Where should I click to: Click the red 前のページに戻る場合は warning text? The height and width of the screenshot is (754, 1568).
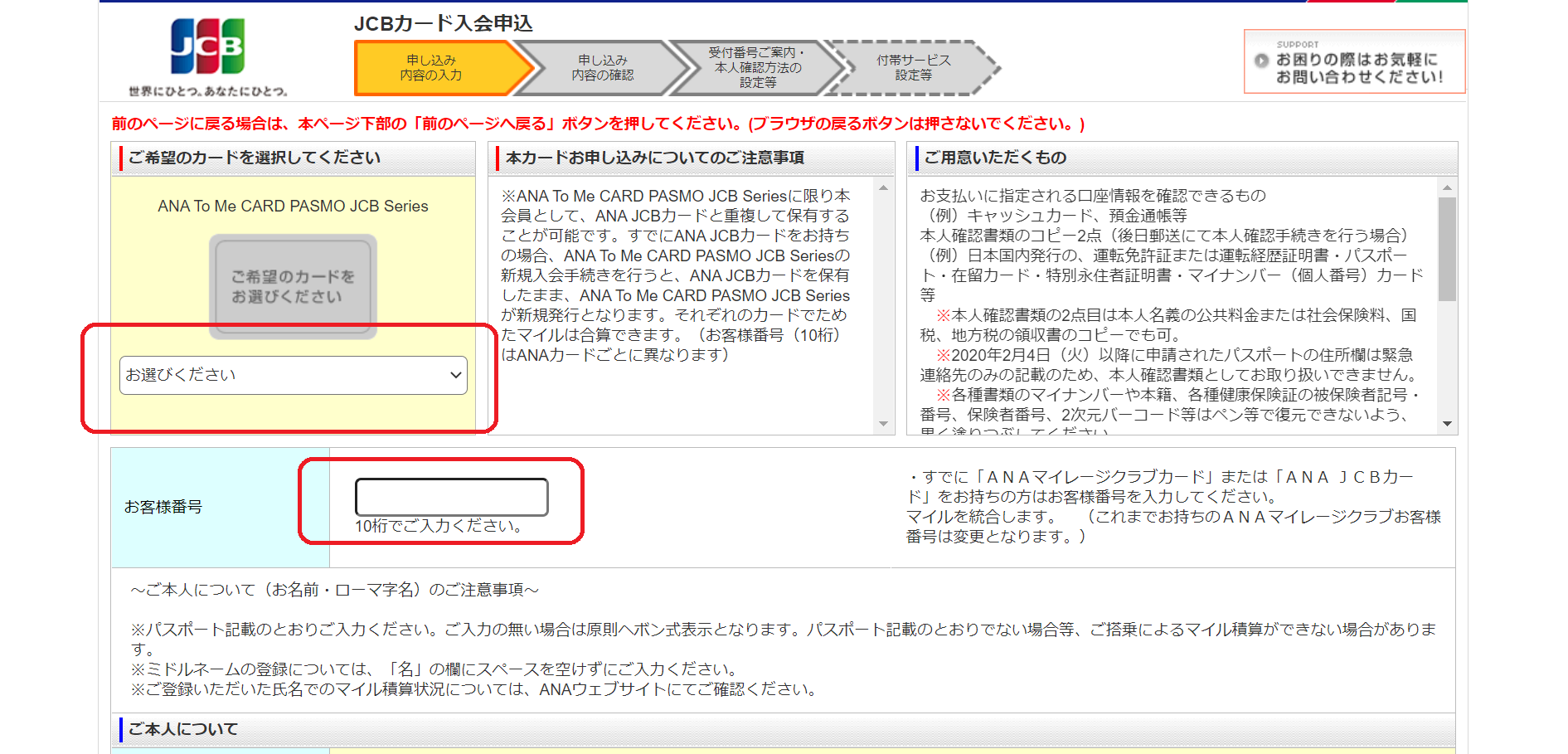point(598,124)
